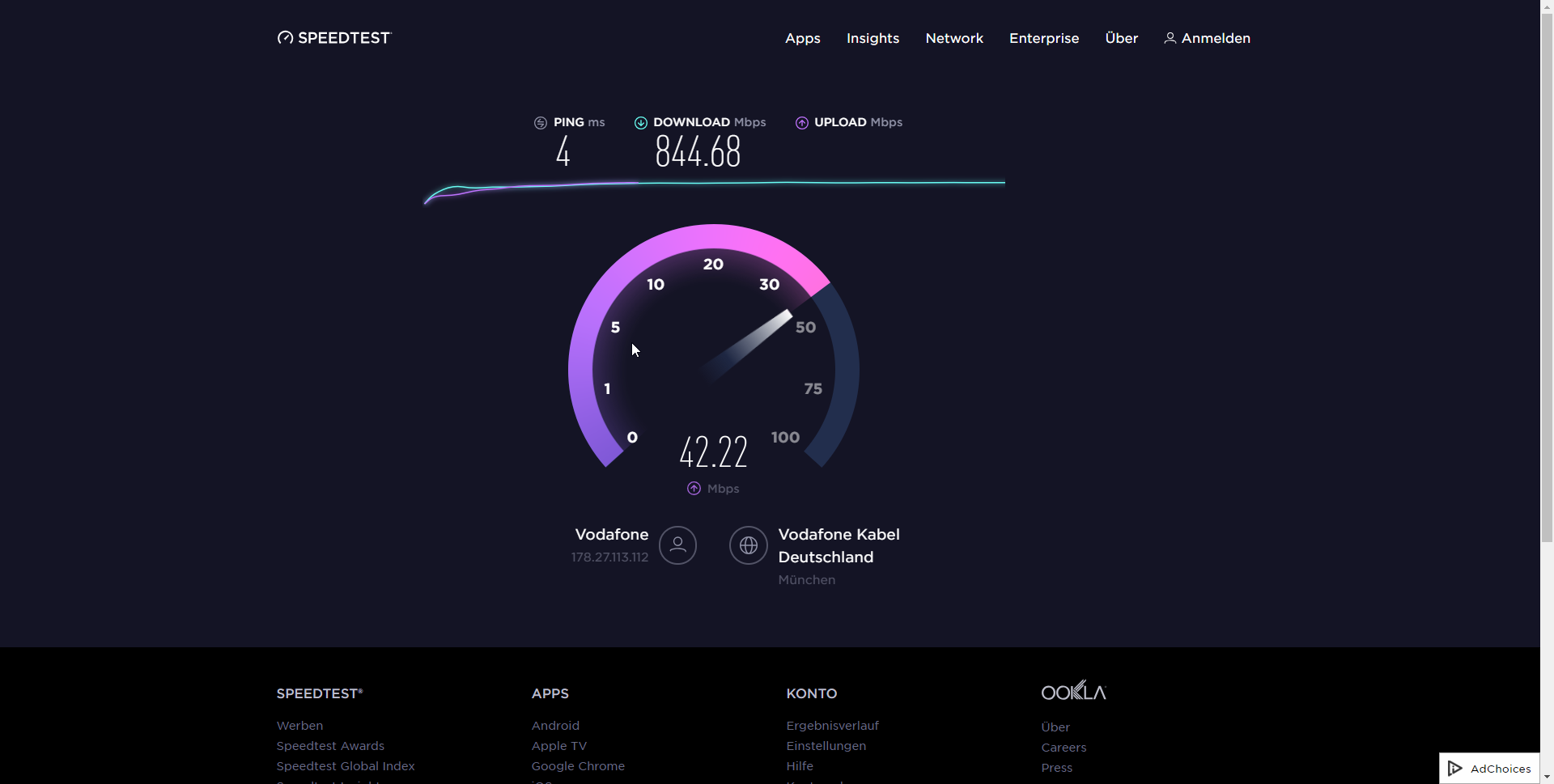Open the Hilfe footer link
This screenshot has width=1554, height=784.
800,766
